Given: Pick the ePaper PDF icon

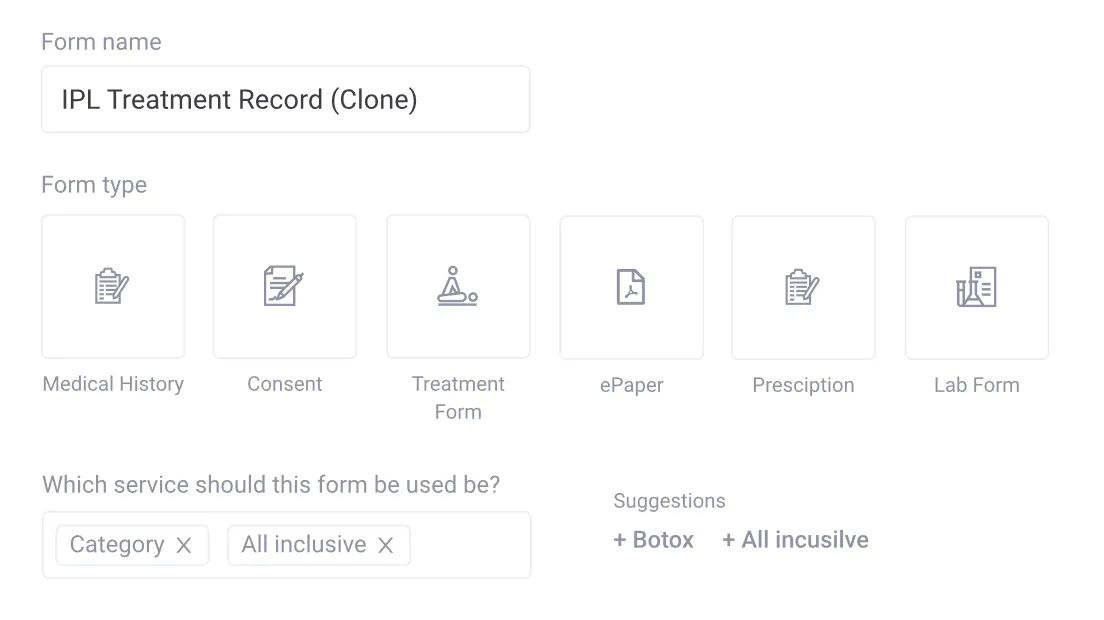Looking at the screenshot, I should tap(631, 288).
